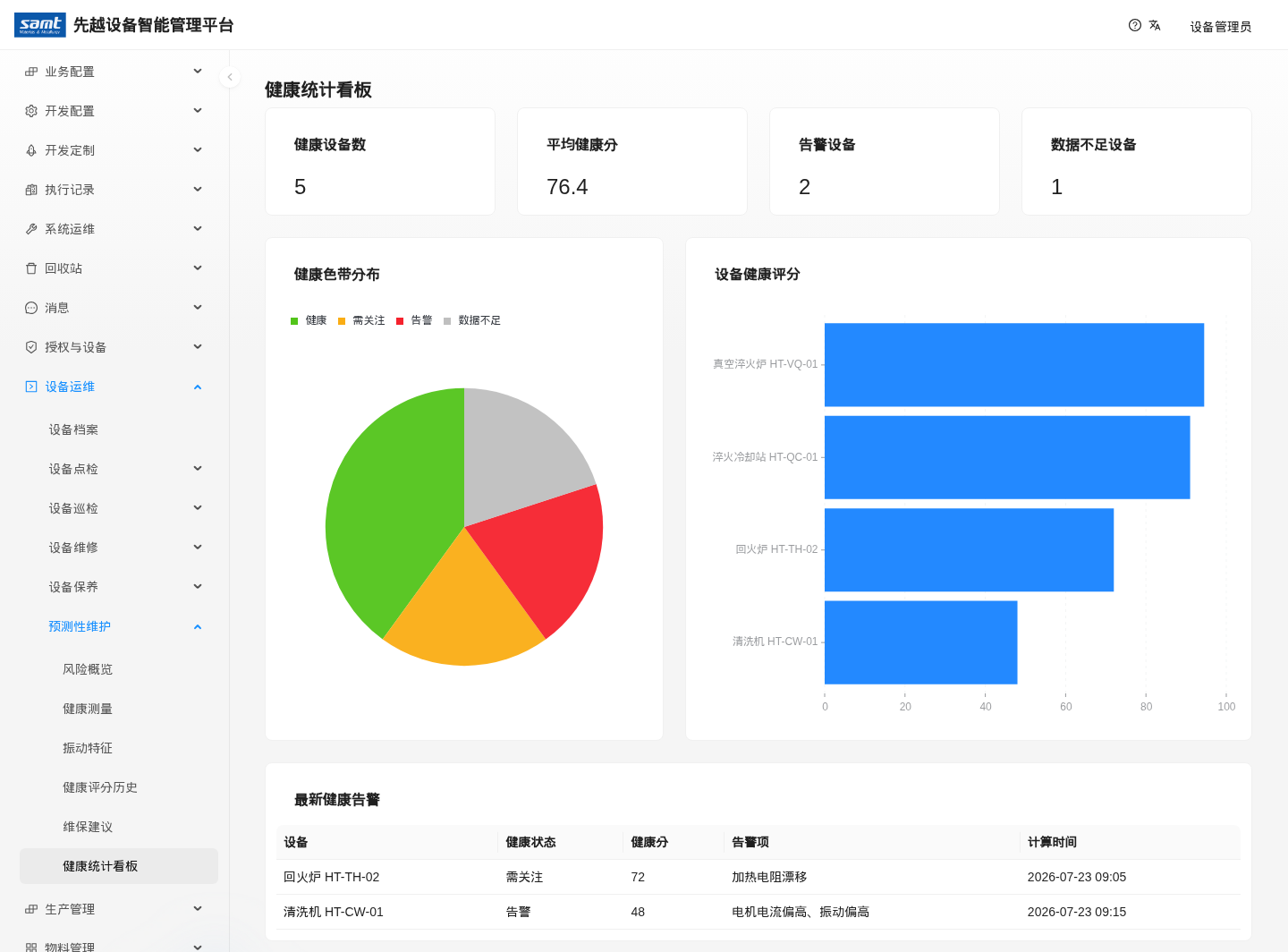This screenshot has height=952, width=1288.
Task: Toggle the red 告警 legend swatch
Action: 400,321
